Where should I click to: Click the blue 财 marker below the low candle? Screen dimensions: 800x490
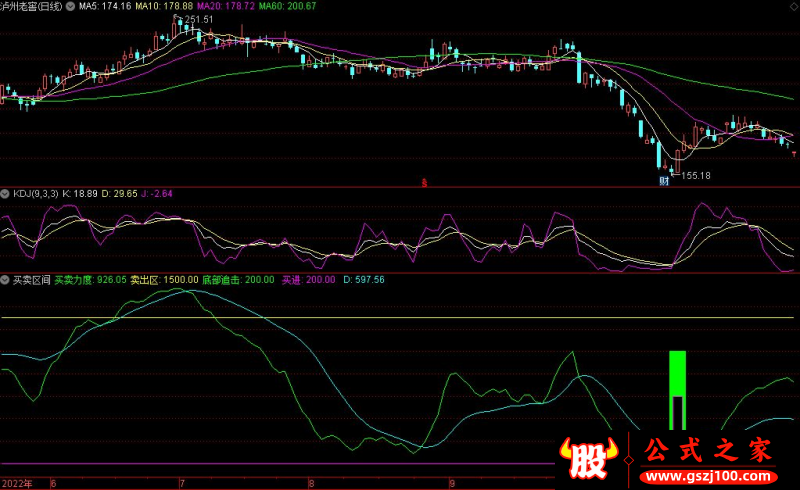[662, 182]
